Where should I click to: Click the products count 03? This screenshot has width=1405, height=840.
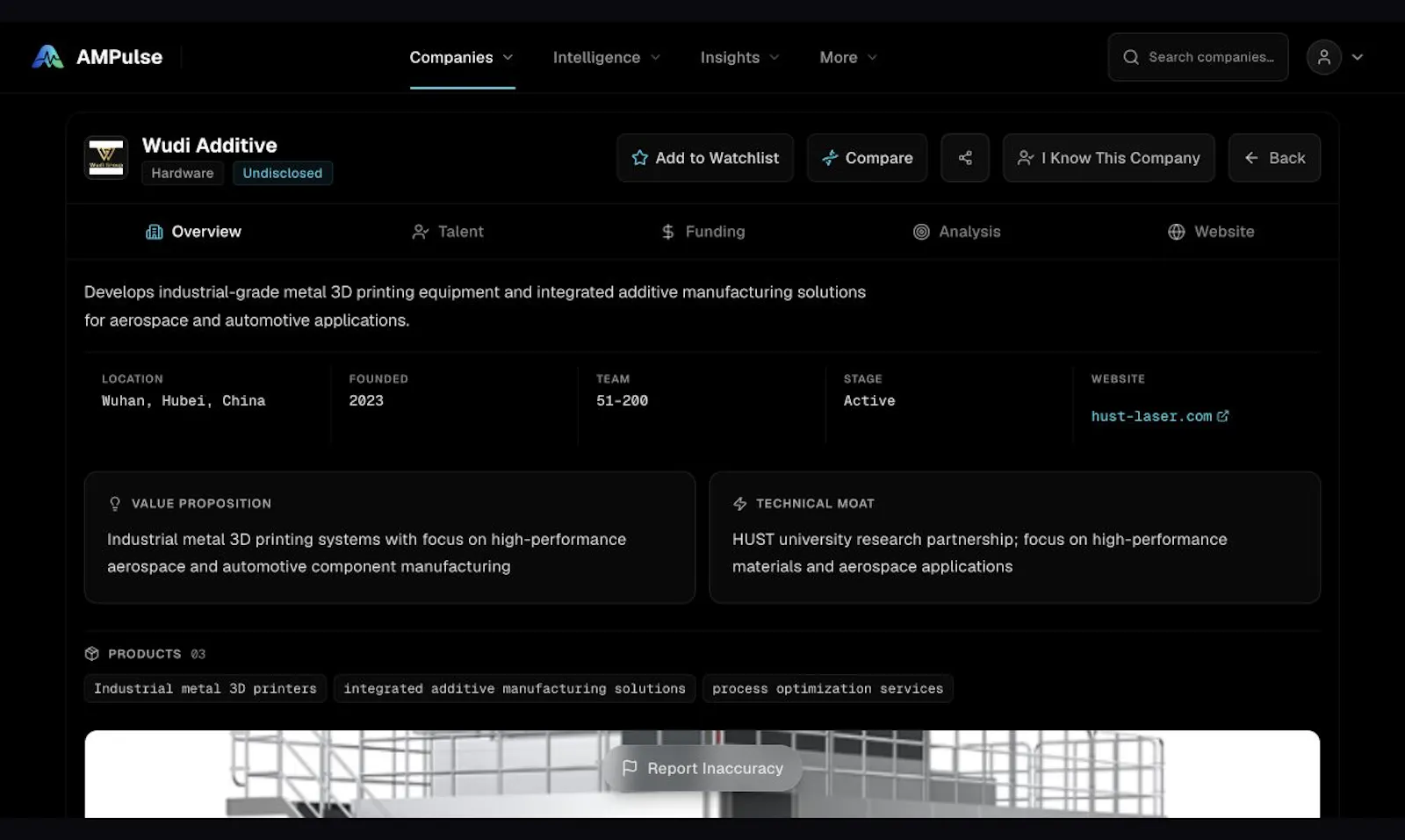pyautogui.click(x=198, y=654)
